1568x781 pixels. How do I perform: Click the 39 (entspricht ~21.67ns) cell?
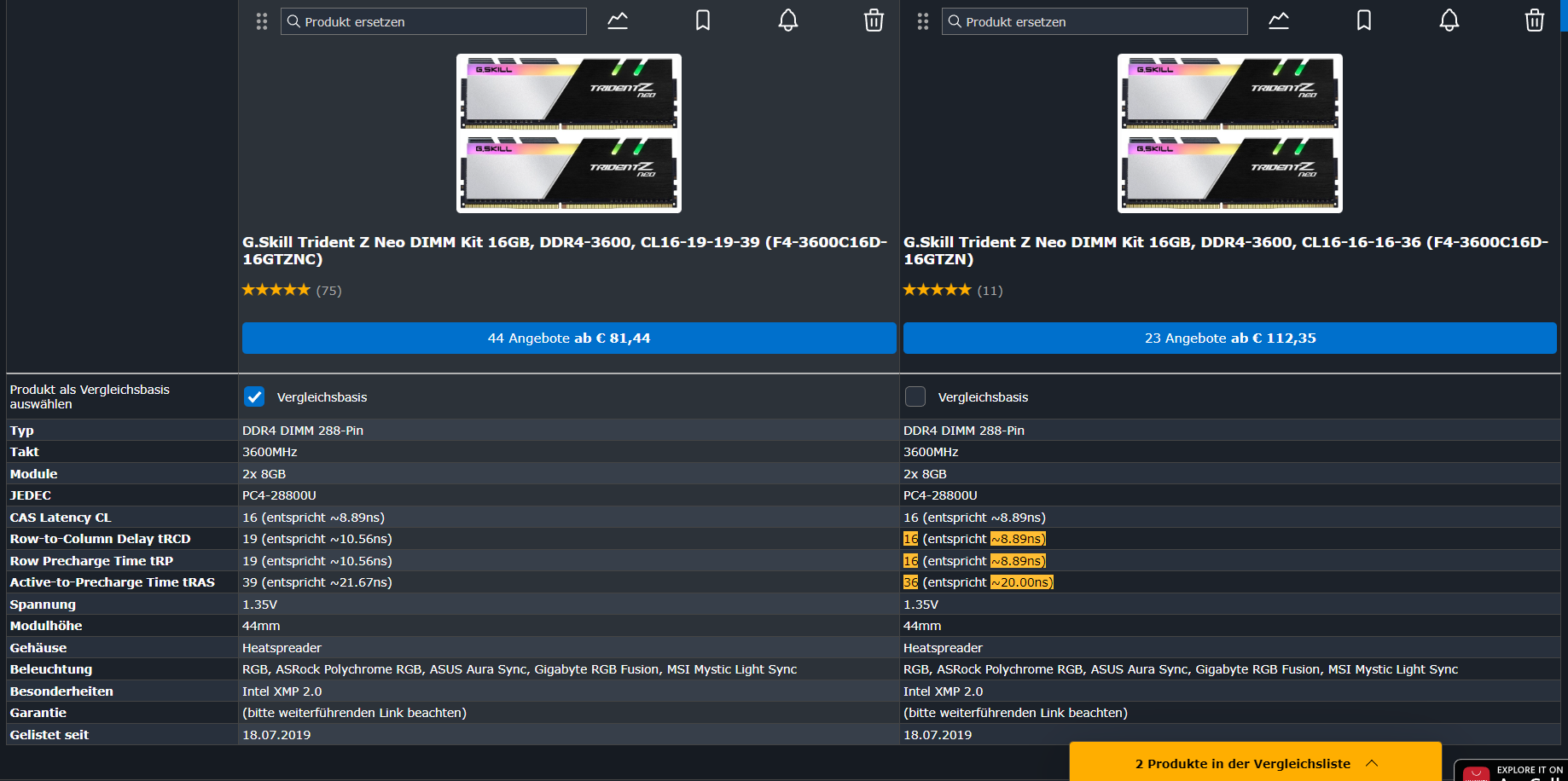[317, 582]
